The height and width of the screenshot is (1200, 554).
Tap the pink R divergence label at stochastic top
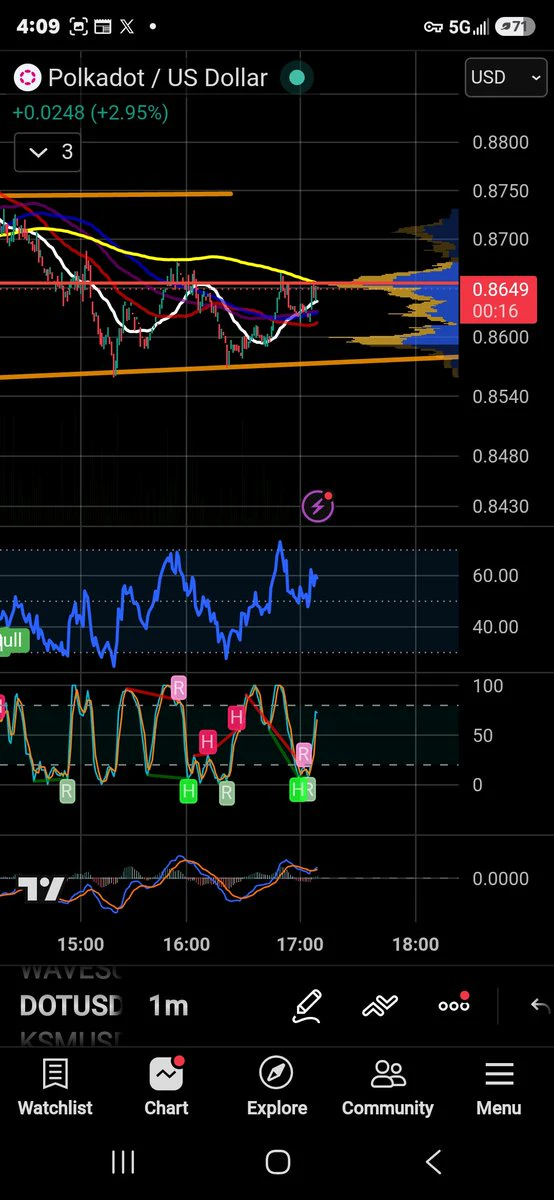(x=178, y=687)
